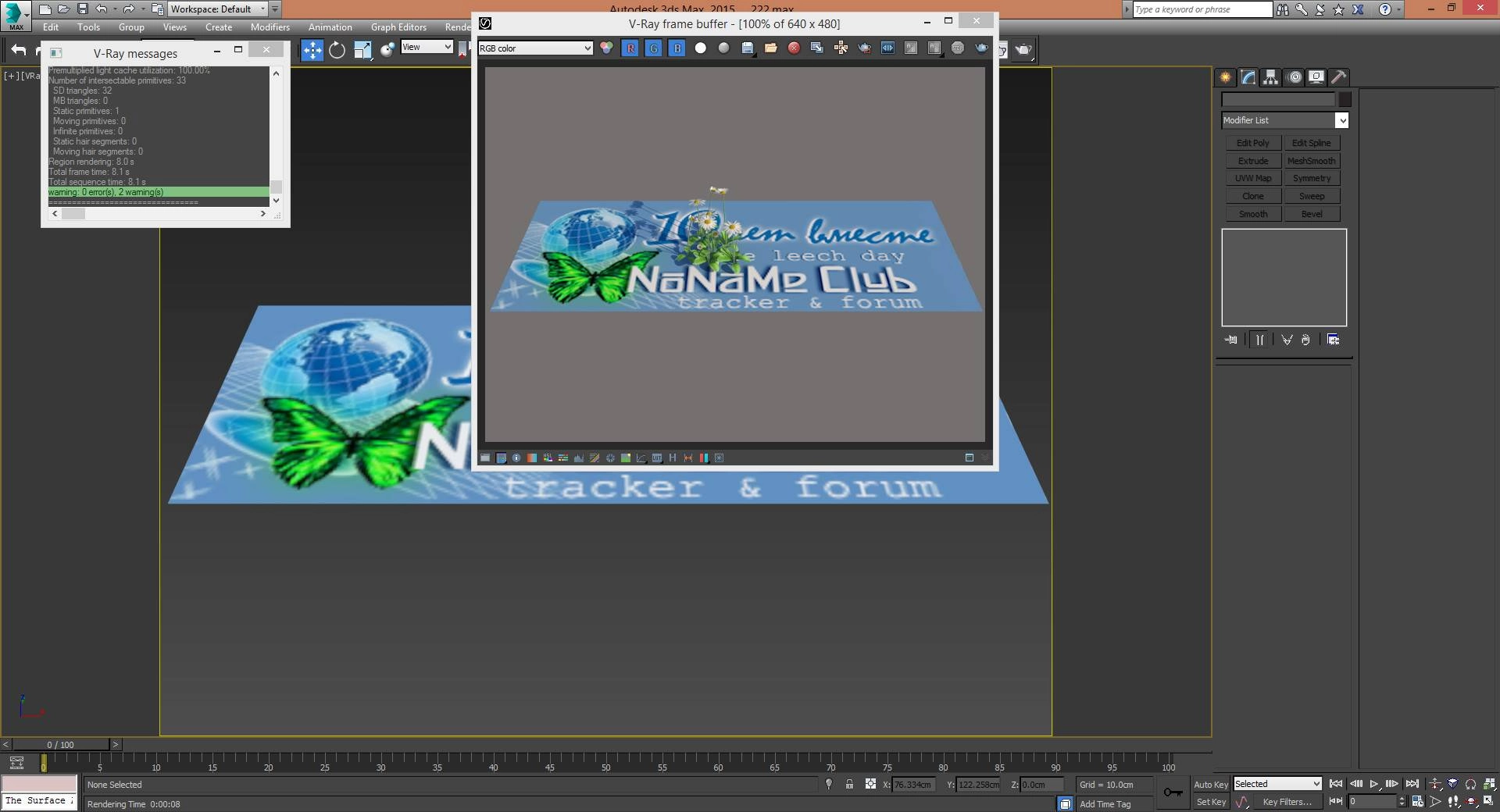The image size is (1500, 812).
Task: Open the Motion panel tab
Action: (1294, 77)
